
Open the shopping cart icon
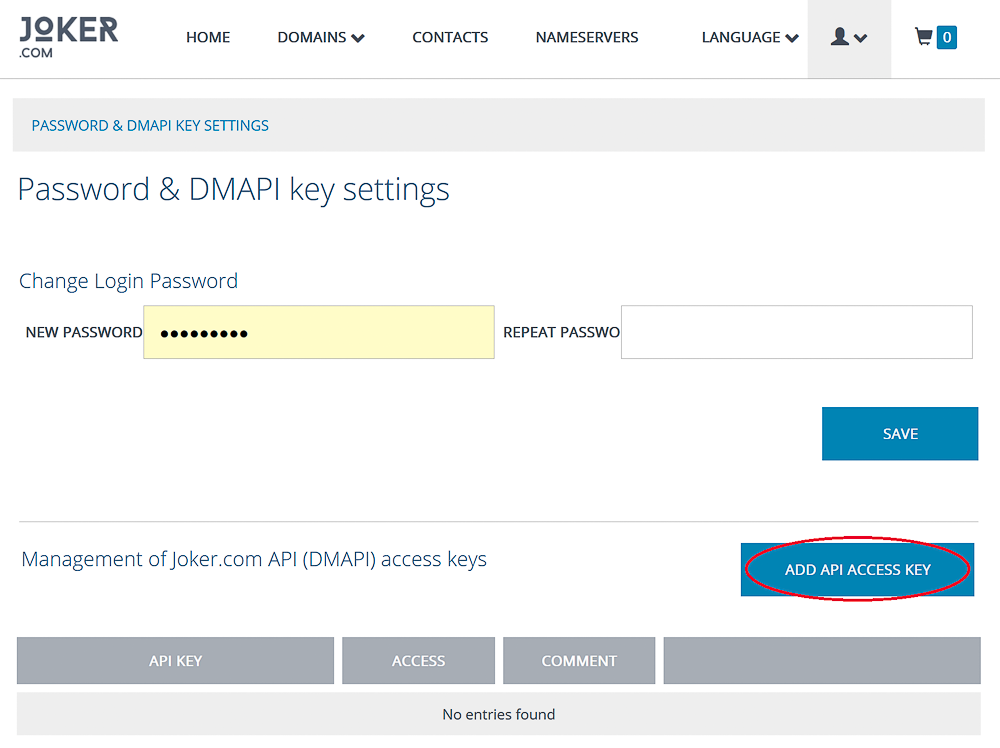(923, 37)
